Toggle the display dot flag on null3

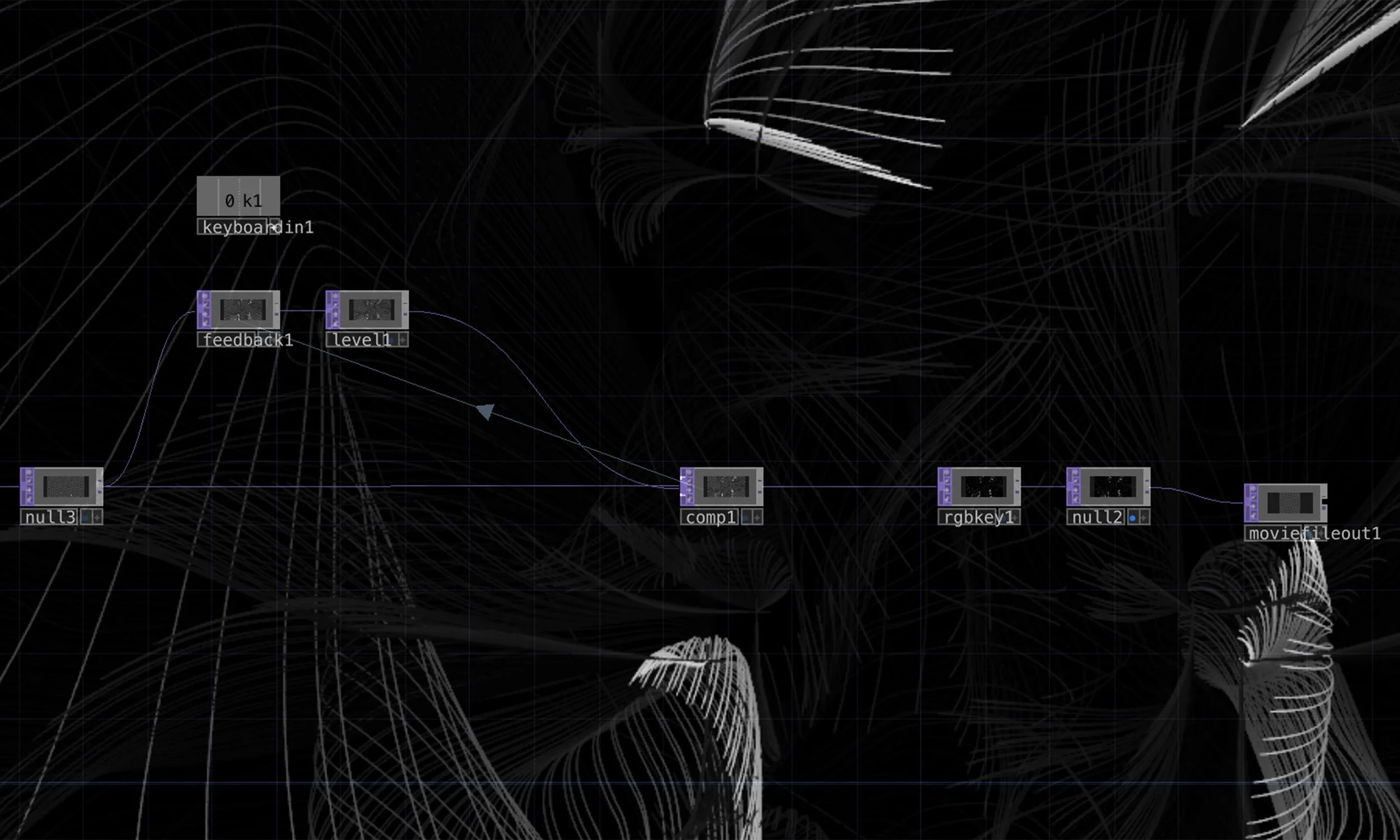pyautogui.click(x=87, y=517)
